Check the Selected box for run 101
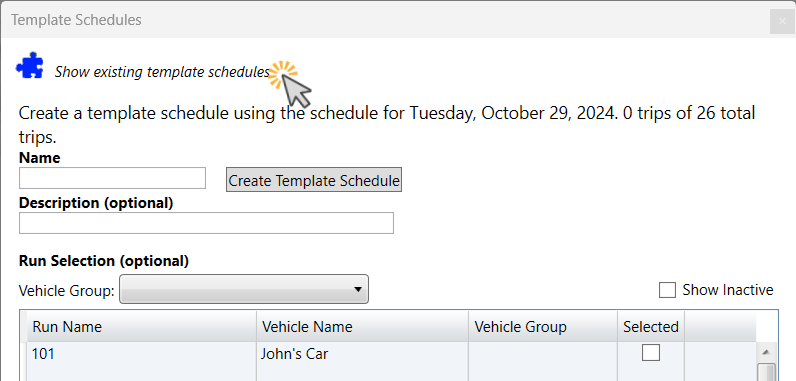Image resolution: width=796 pixels, height=381 pixels. tap(651, 353)
